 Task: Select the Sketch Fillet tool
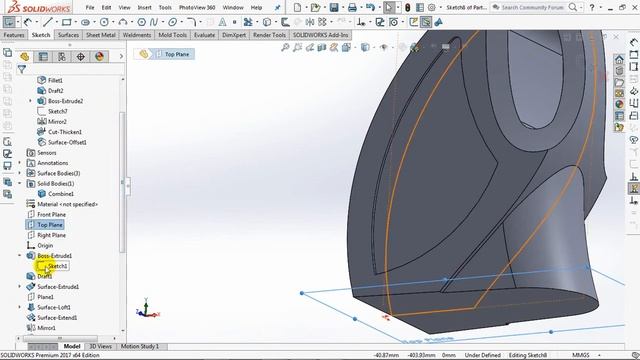[x=191, y=22]
